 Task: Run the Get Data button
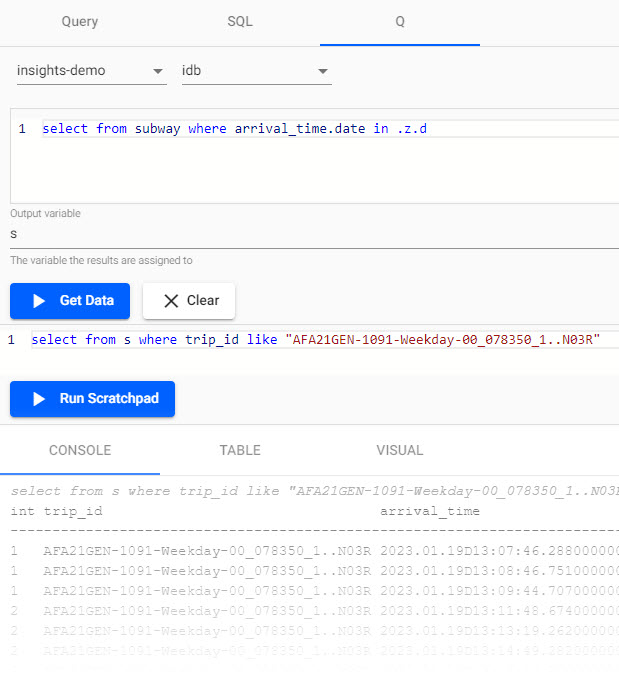click(x=70, y=301)
